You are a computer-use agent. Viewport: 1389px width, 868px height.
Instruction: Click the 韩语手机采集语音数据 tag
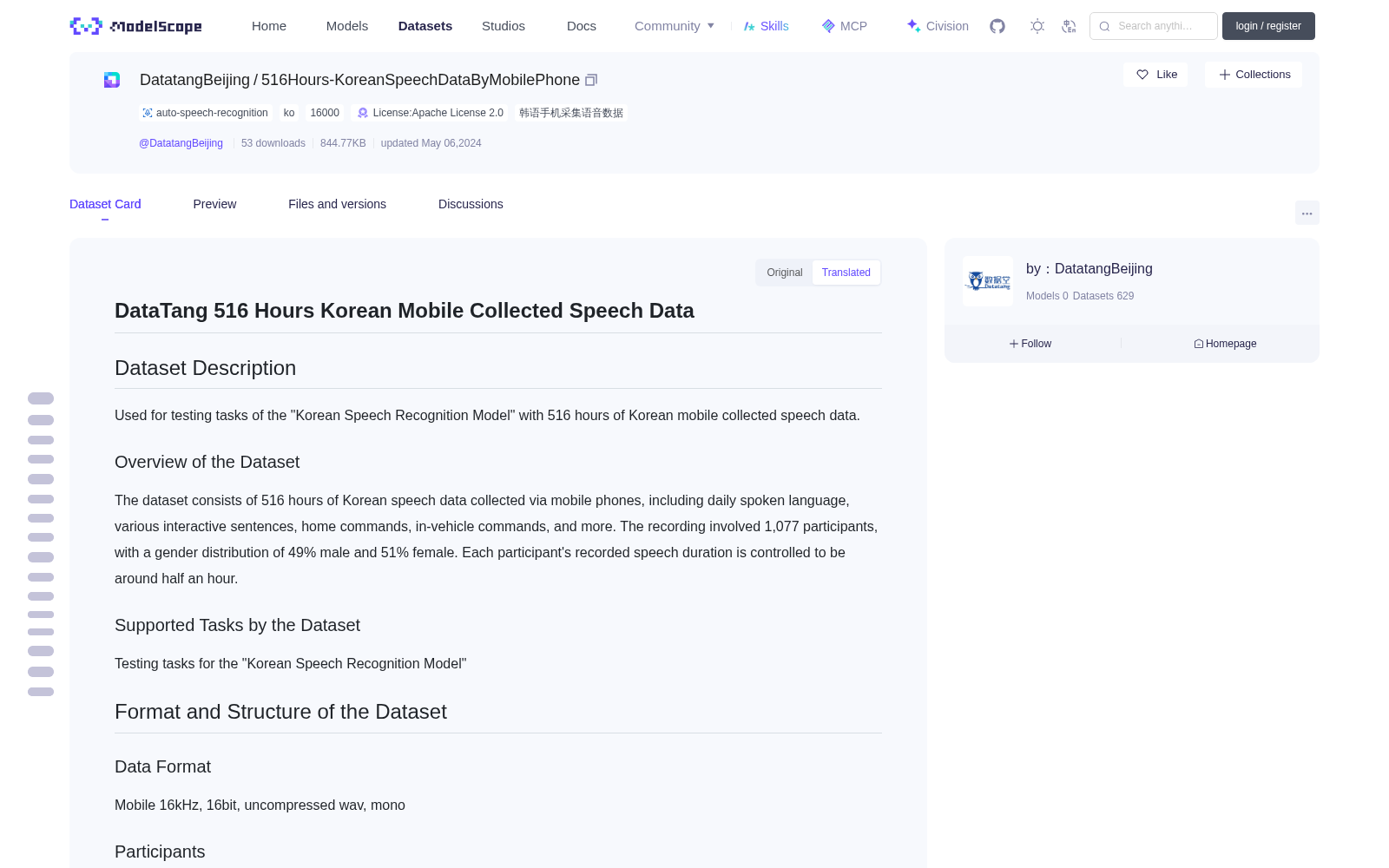point(571,113)
